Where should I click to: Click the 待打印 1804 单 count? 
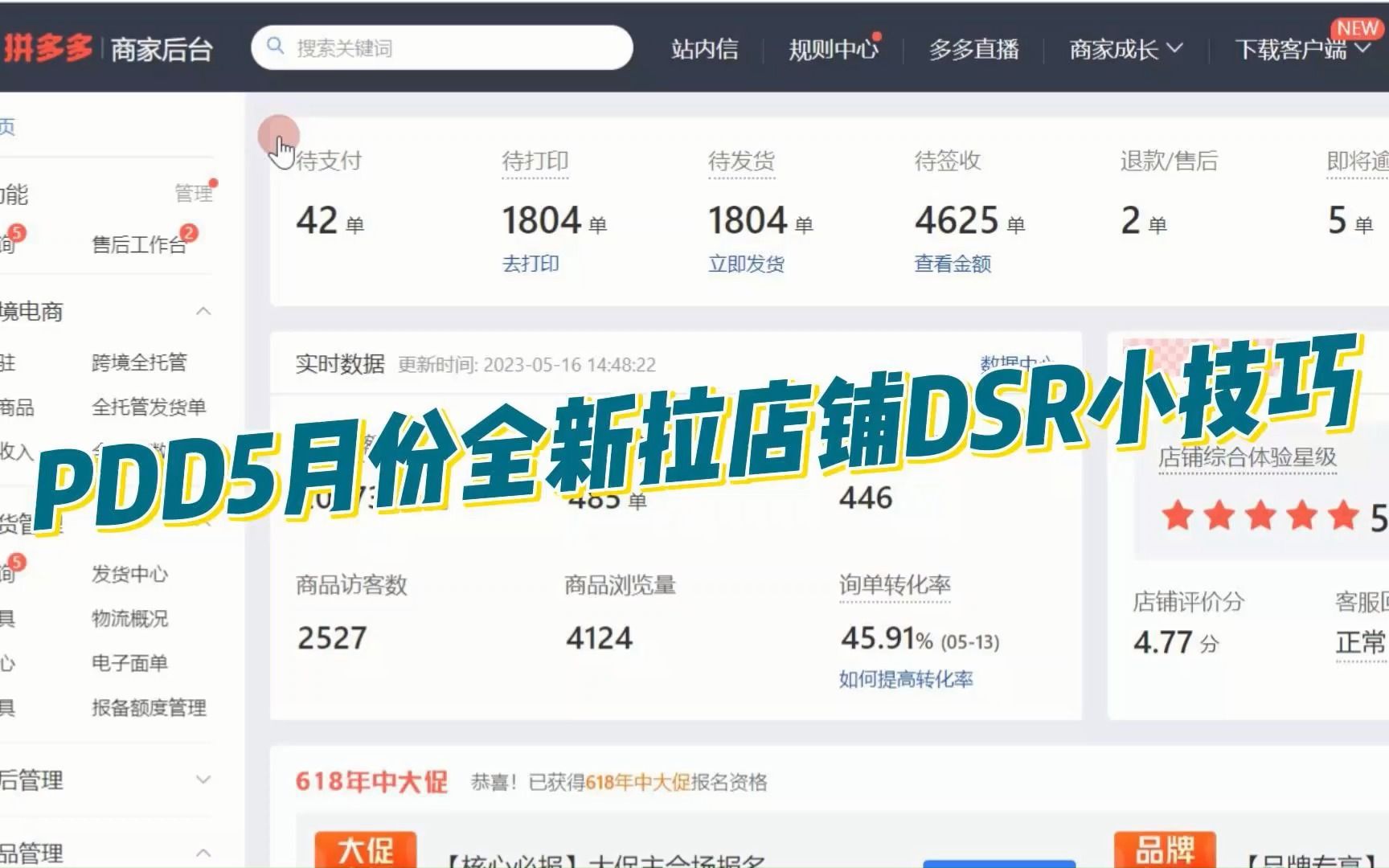(x=555, y=220)
